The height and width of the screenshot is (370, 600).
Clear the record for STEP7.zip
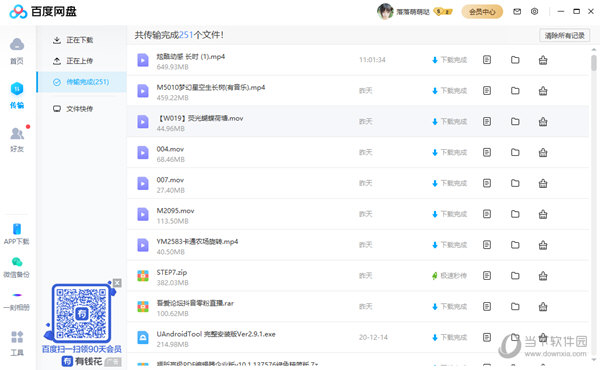coord(543,275)
